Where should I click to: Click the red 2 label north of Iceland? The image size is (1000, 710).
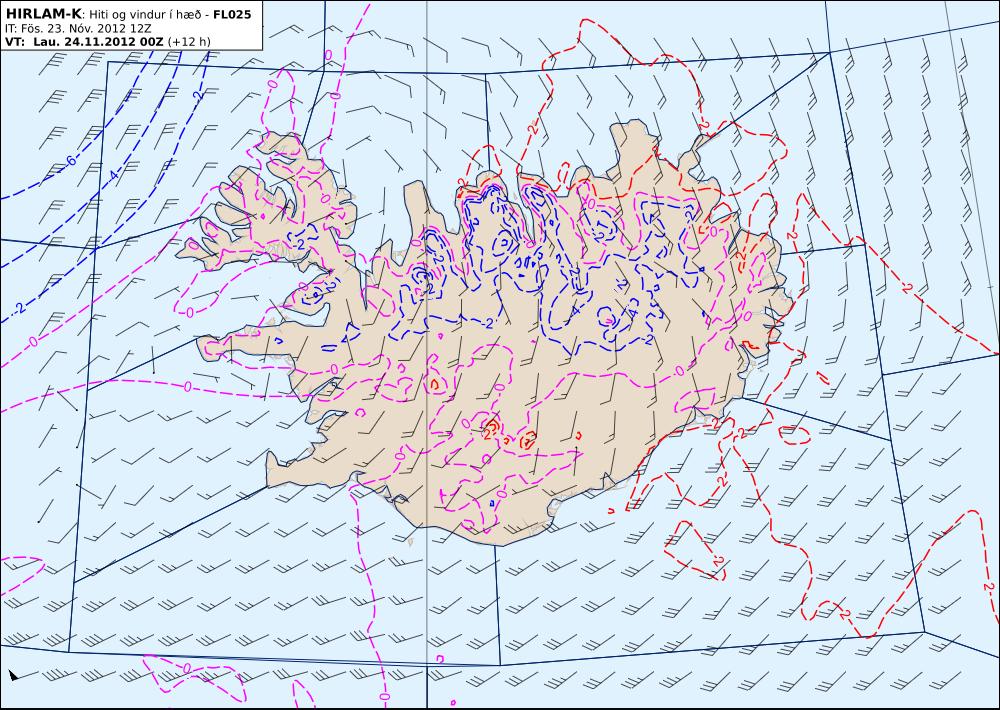click(x=532, y=128)
